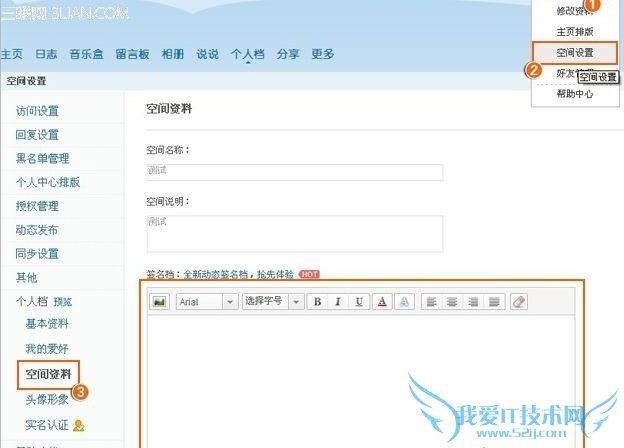Open 基本资料 in sidebar

click(x=47, y=324)
